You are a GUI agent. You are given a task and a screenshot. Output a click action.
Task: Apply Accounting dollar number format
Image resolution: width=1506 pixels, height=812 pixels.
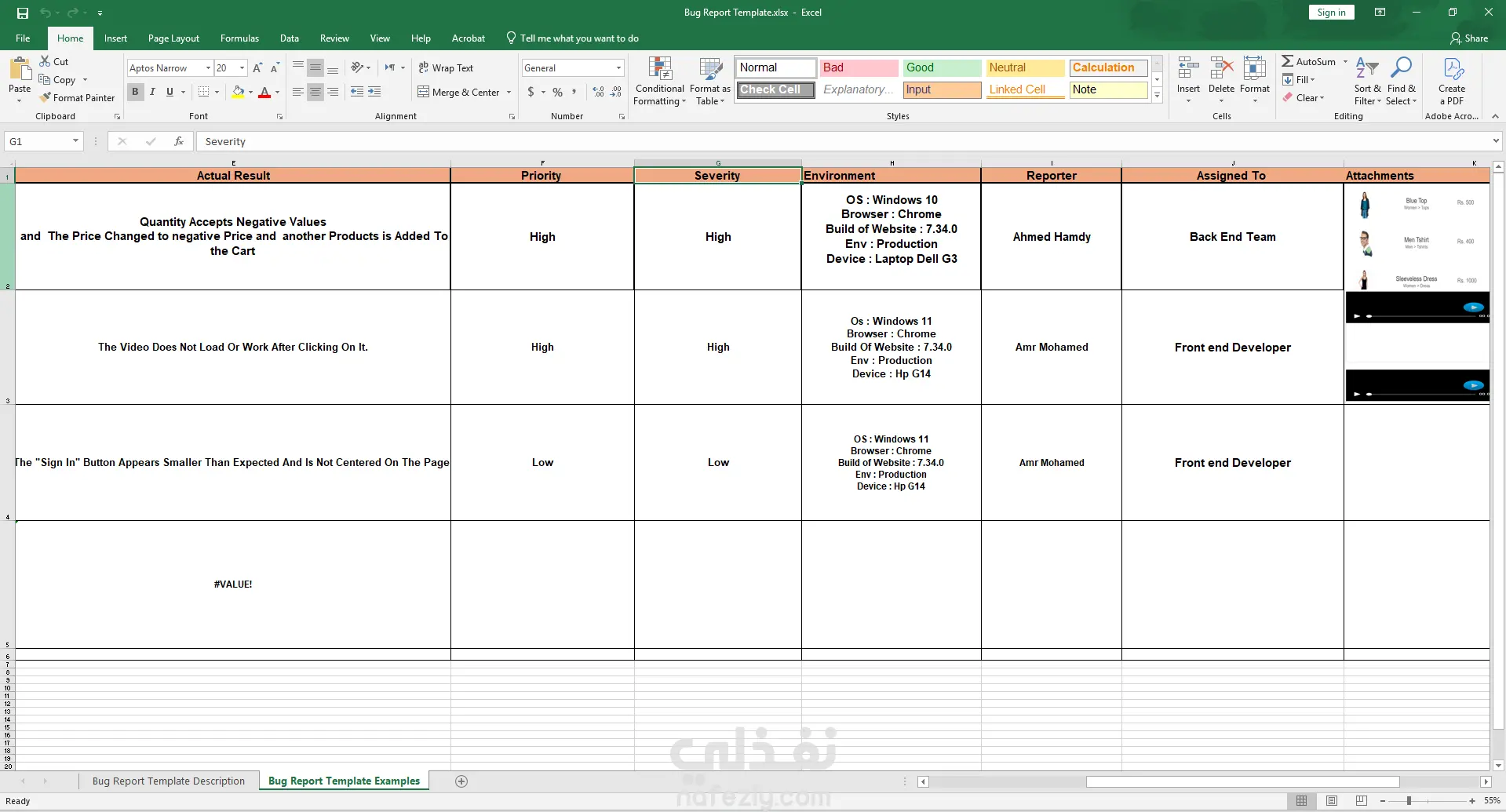click(531, 92)
